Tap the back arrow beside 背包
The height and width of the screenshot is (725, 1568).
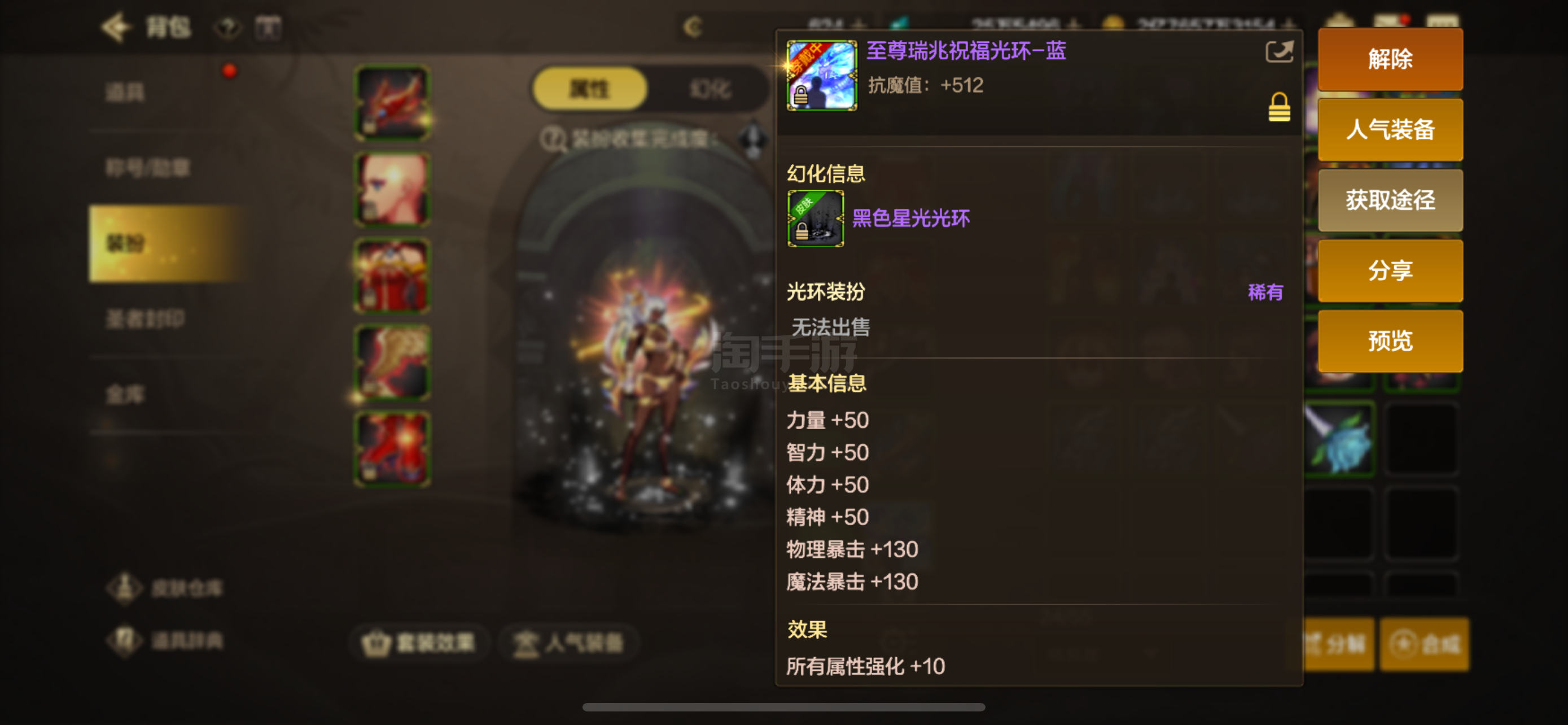tap(116, 27)
